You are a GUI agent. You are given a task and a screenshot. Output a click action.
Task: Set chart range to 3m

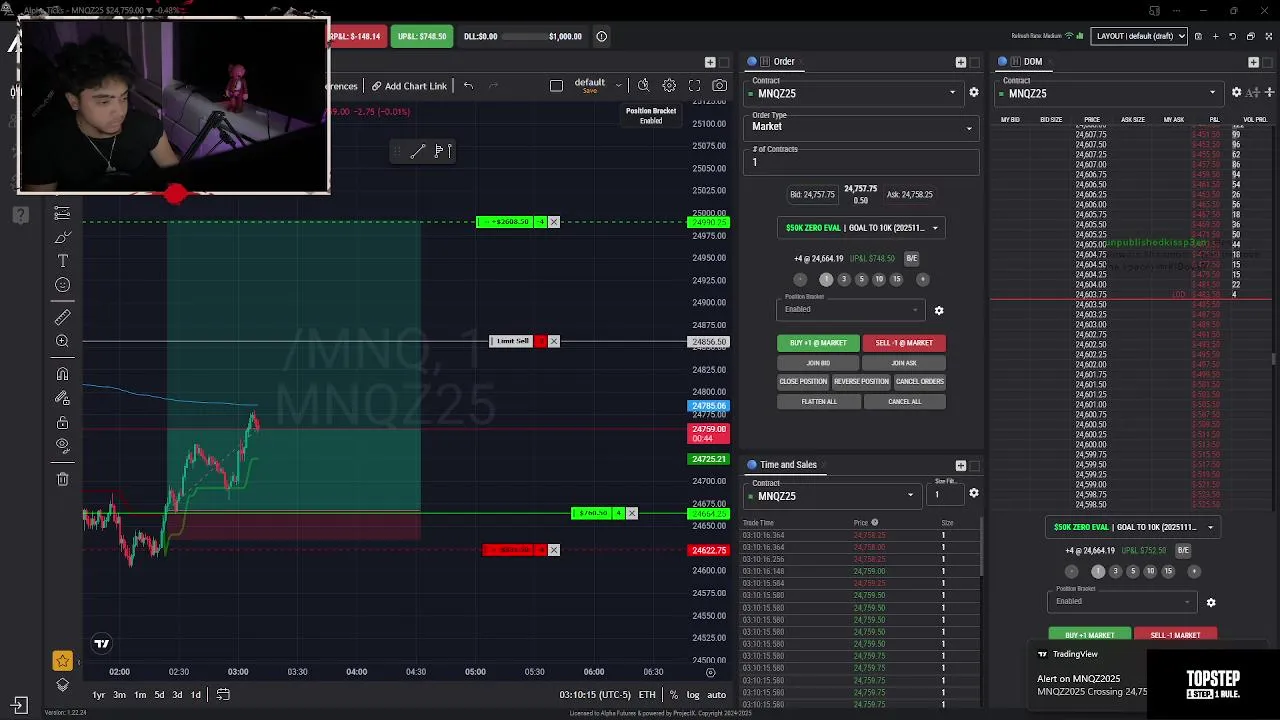click(119, 695)
